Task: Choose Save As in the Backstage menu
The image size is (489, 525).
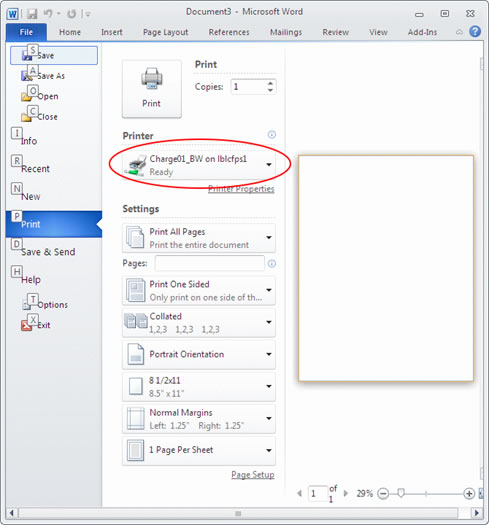Action: pyautogui.click(x=54, y=76)
